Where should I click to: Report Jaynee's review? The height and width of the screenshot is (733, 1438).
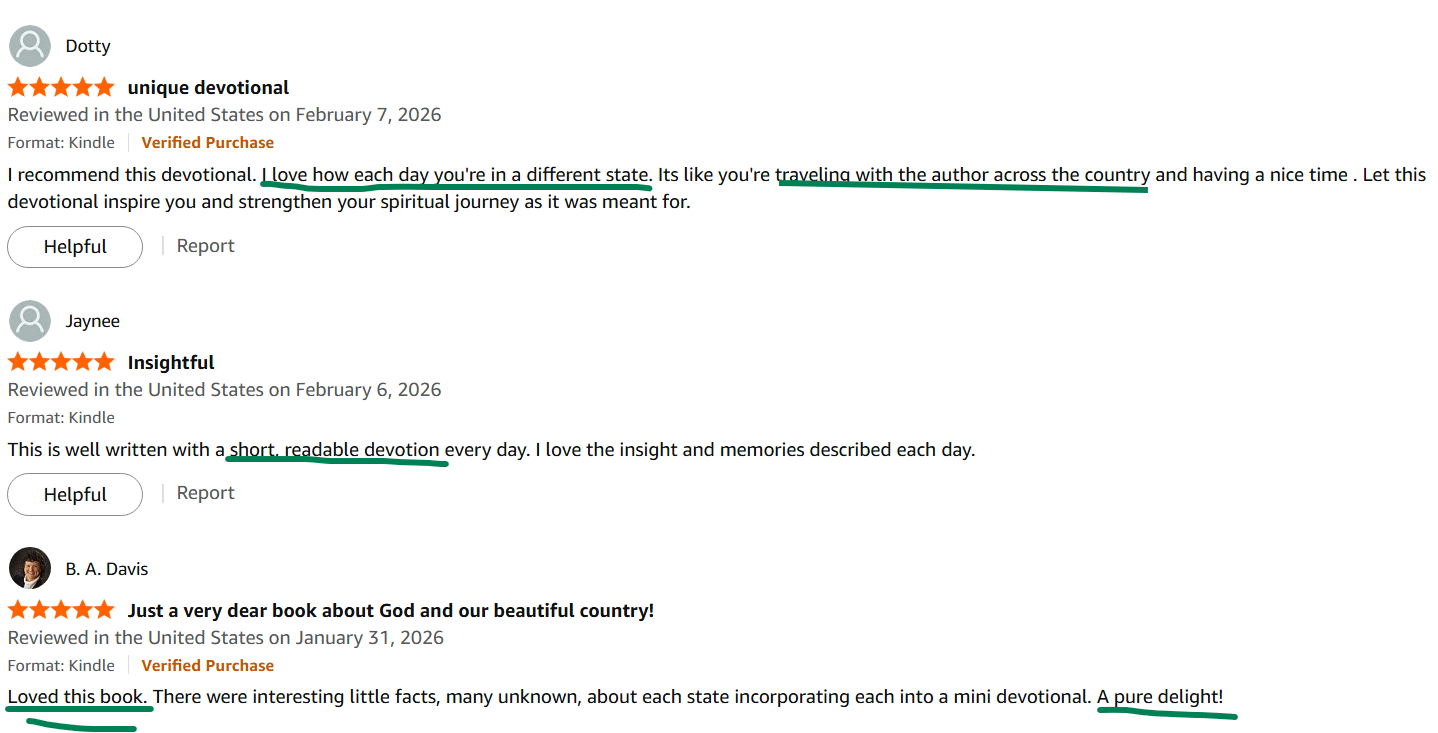[x=205, y=493]
